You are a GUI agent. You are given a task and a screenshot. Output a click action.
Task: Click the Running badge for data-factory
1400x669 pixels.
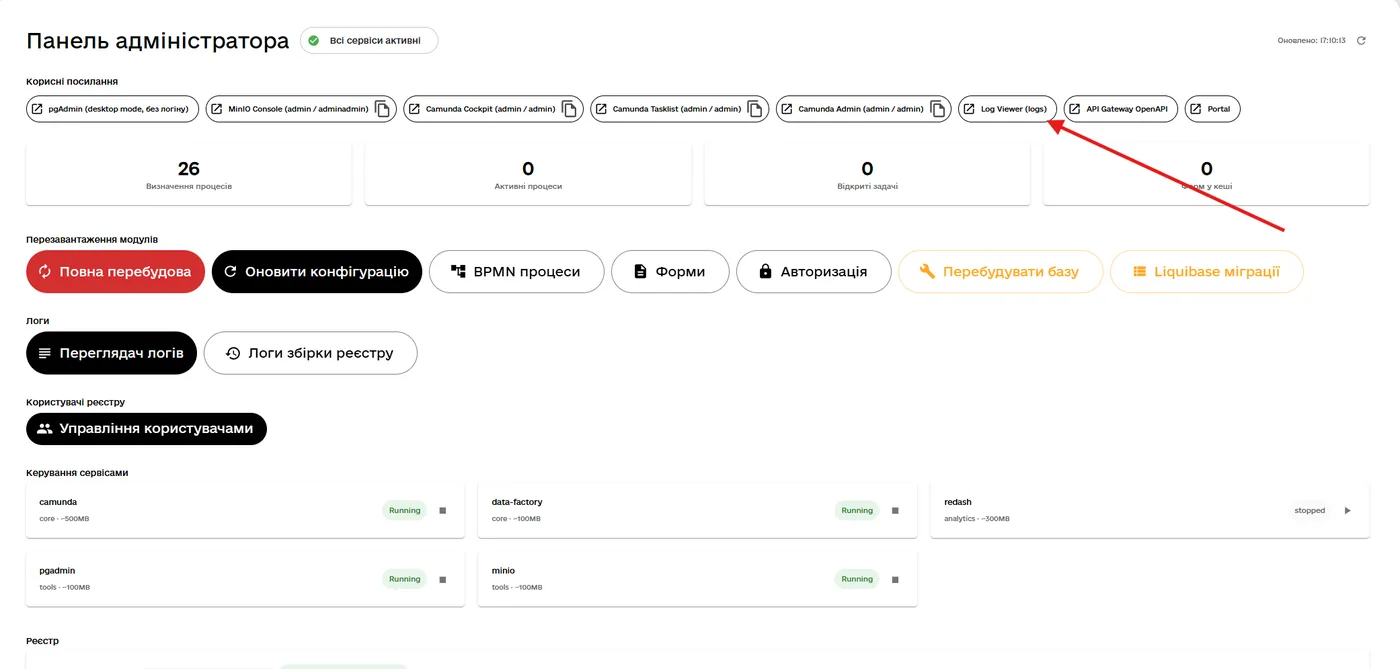click(857, 510)
